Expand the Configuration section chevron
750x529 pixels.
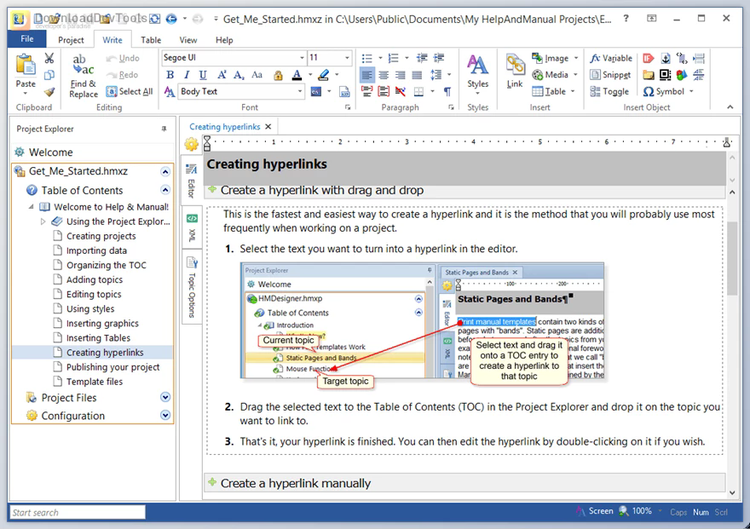point(165,415)
